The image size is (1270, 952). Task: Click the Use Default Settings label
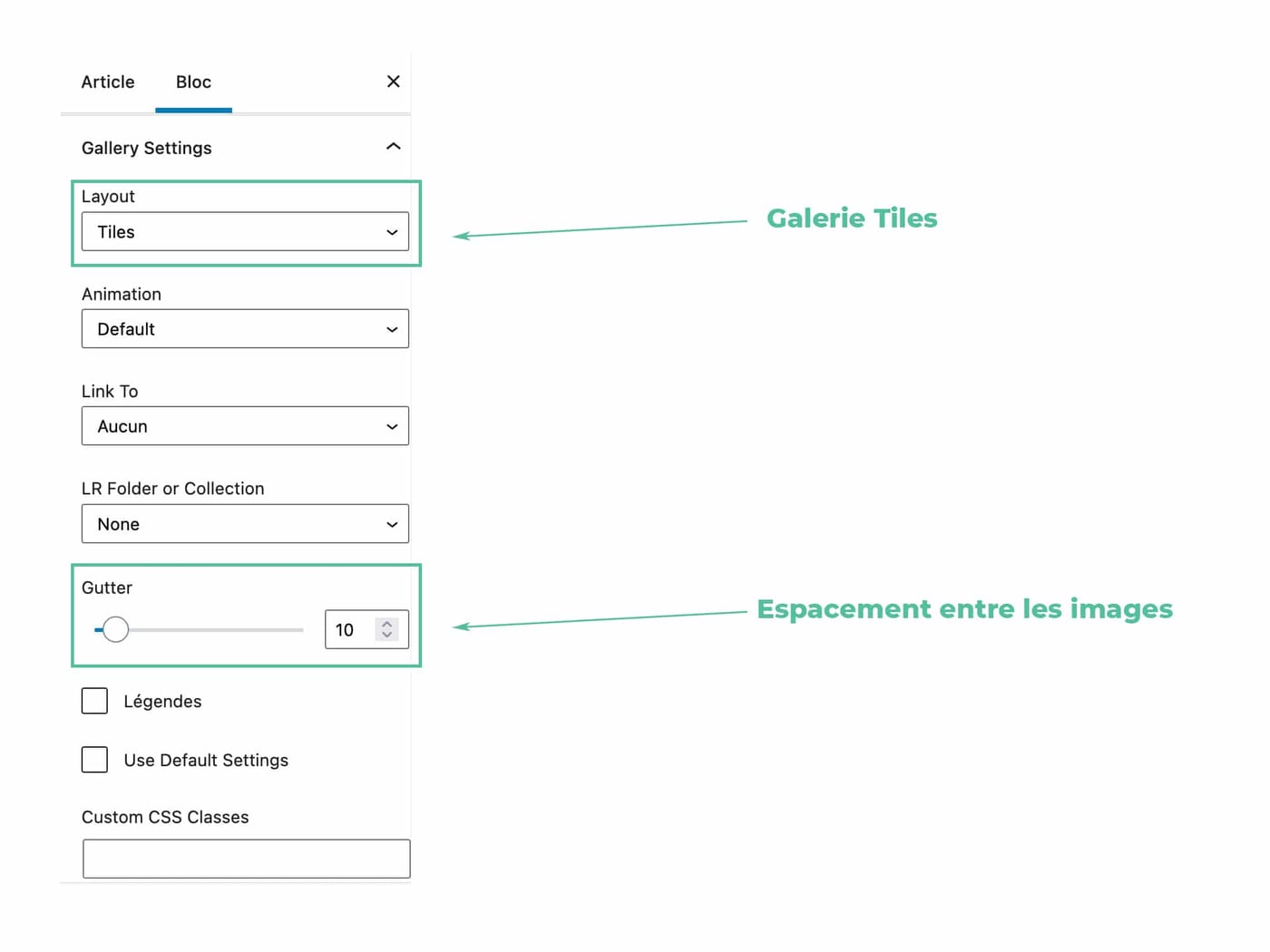click(206, 761)
